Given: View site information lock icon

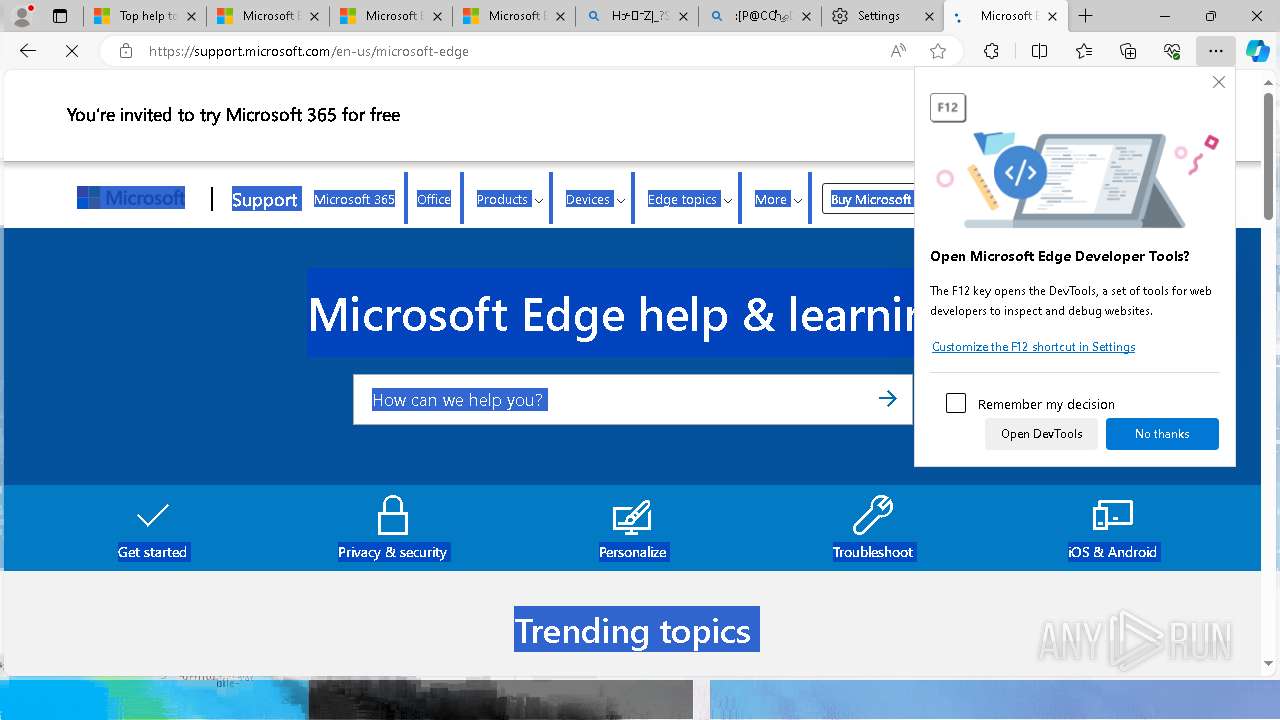Looking at the screenshot, I should pyautogui.click(x=126, y=51).
